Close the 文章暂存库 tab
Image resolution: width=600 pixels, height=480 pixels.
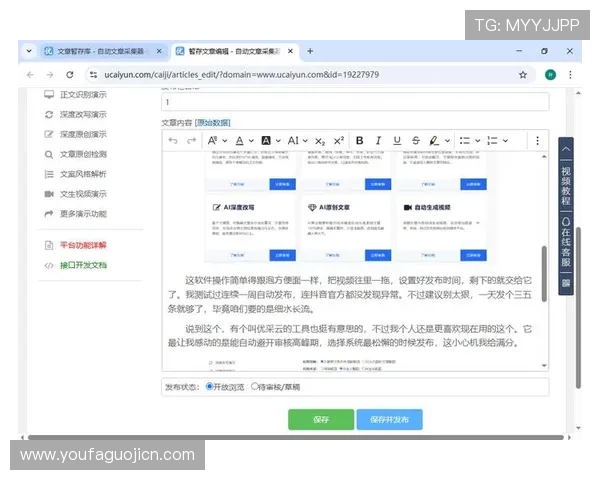coord(159,51)
